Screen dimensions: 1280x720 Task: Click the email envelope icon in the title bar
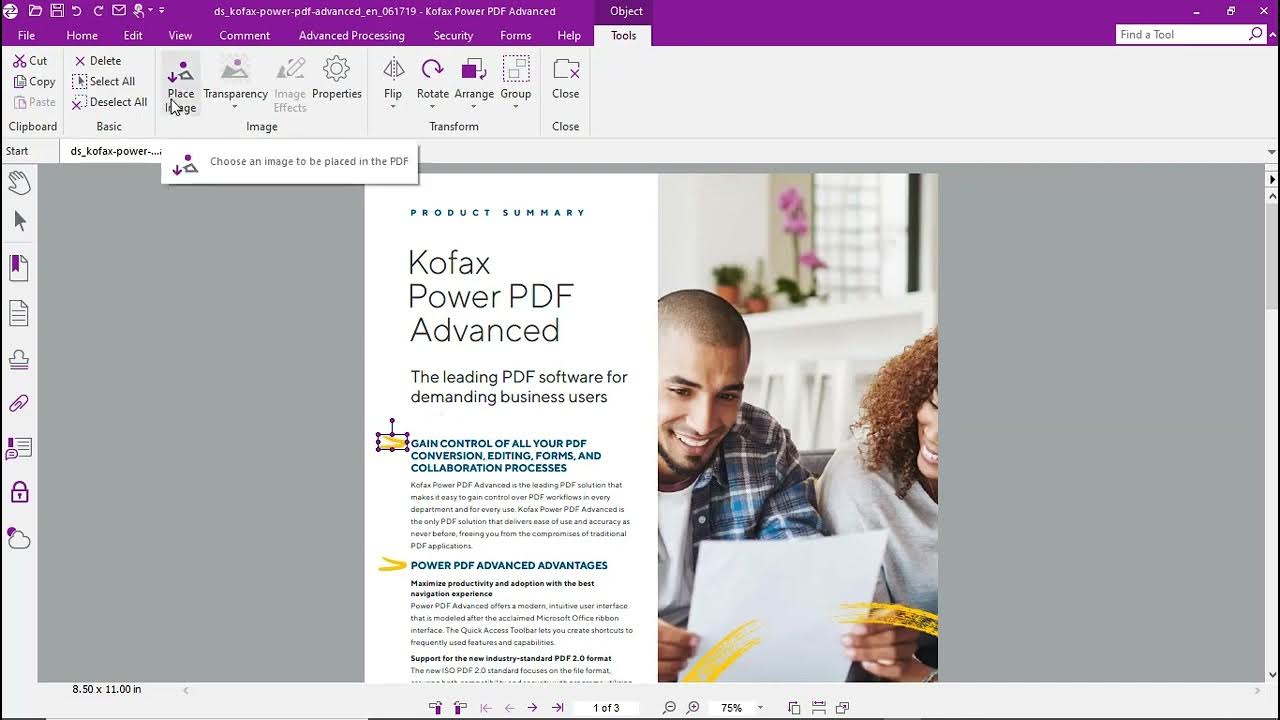pyautogui.click(x=119, y=11)
